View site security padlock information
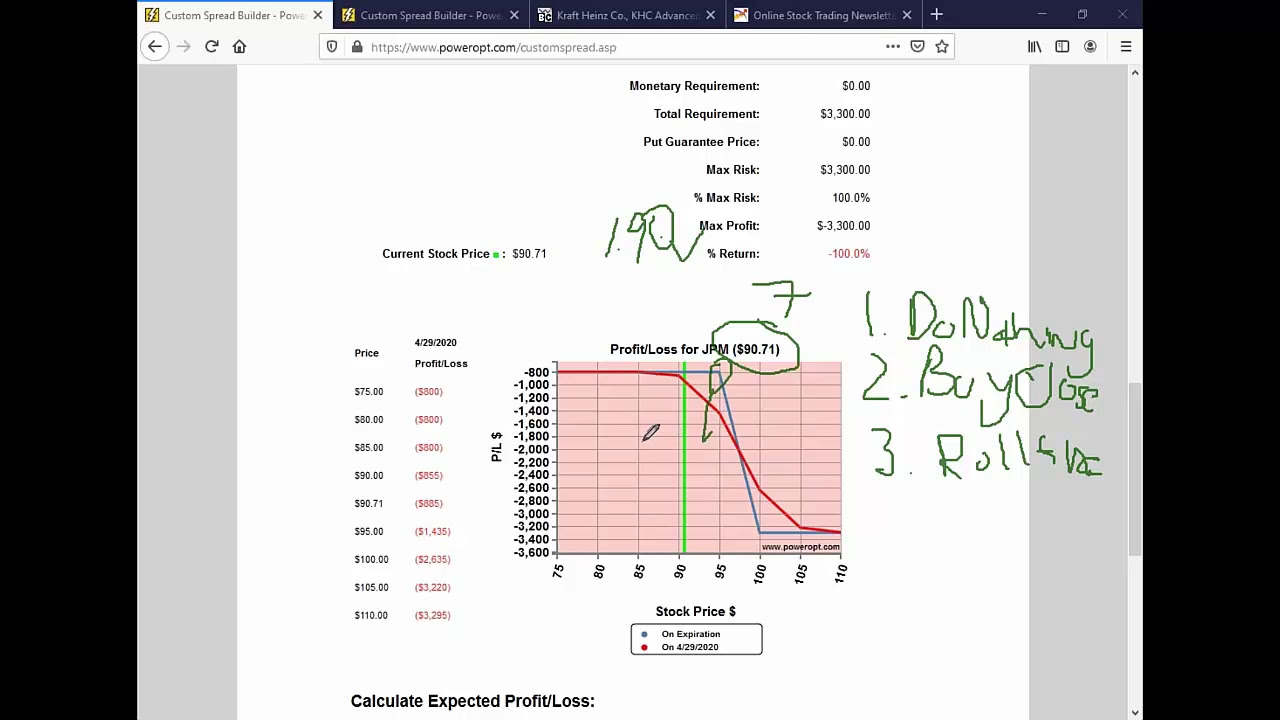This screenshot has height=720, width=1280. pyautogui.click(x=356, y=47)
